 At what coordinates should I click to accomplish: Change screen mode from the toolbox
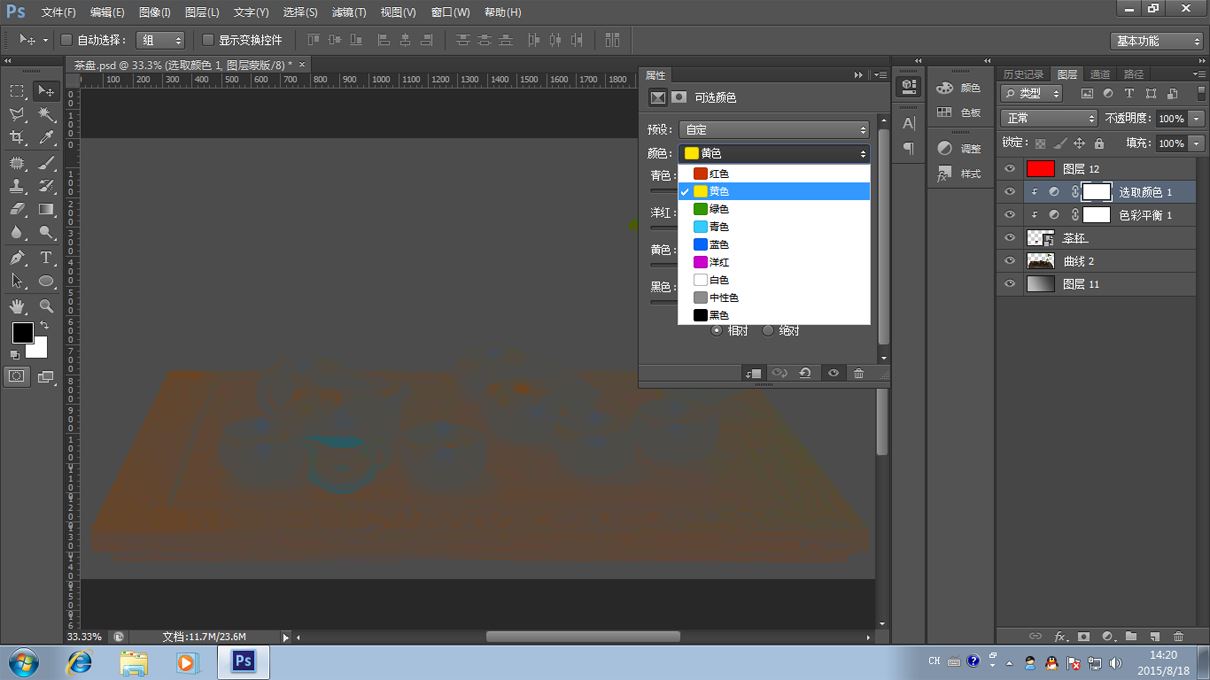(46, 376)
